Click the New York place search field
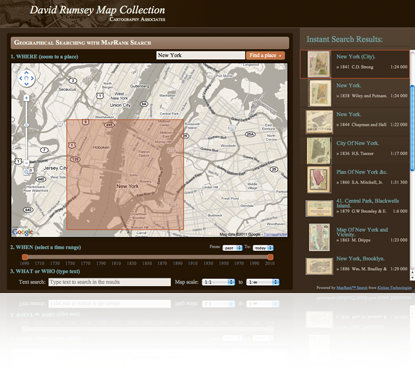The image size is (415, 385). [201, 55]
